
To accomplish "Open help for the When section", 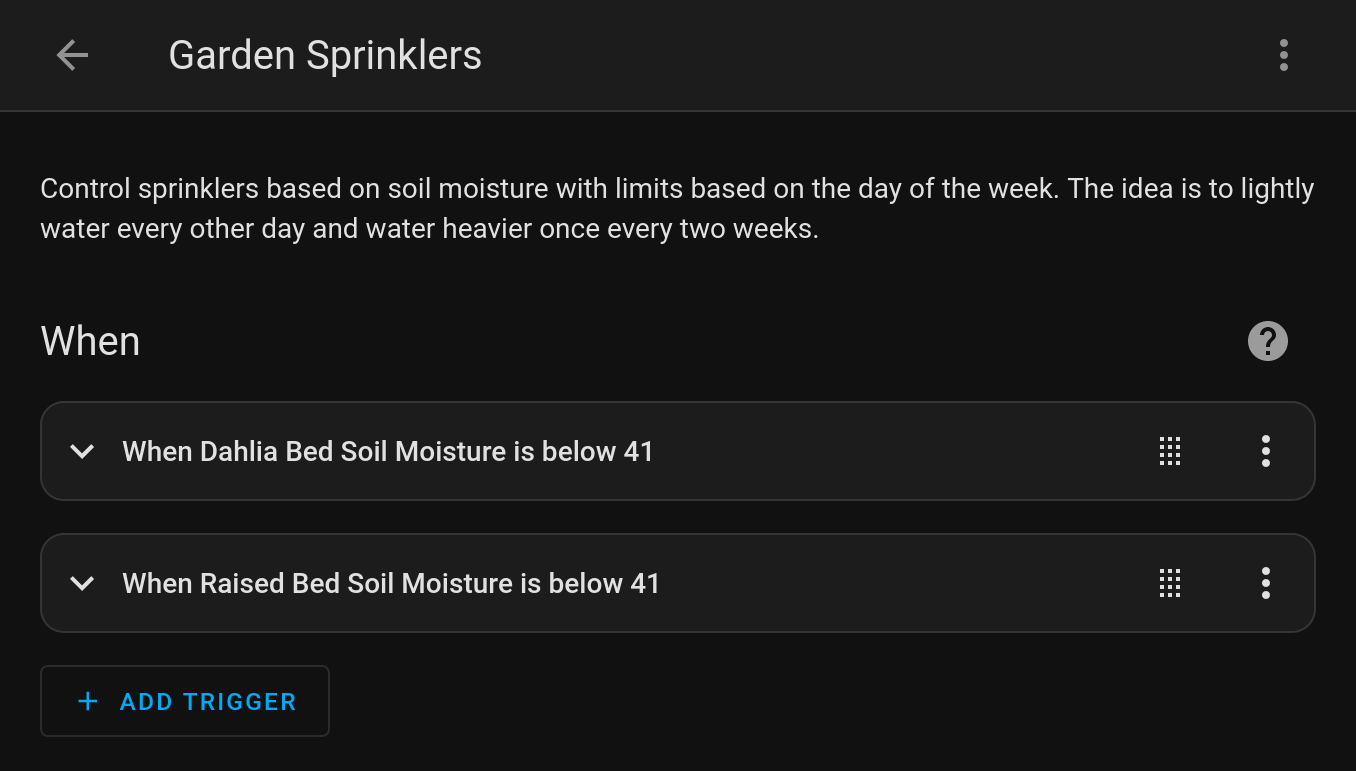I will coord(1267,342).
